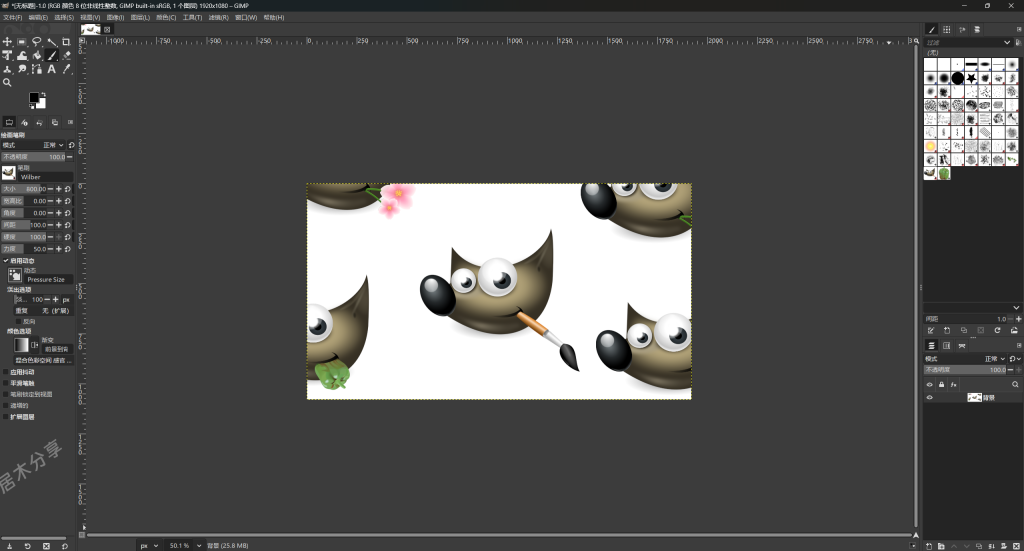This screenshot has height=551, width=1024.
Task: Switch to the Undo History tab
Action: point(39,122)
